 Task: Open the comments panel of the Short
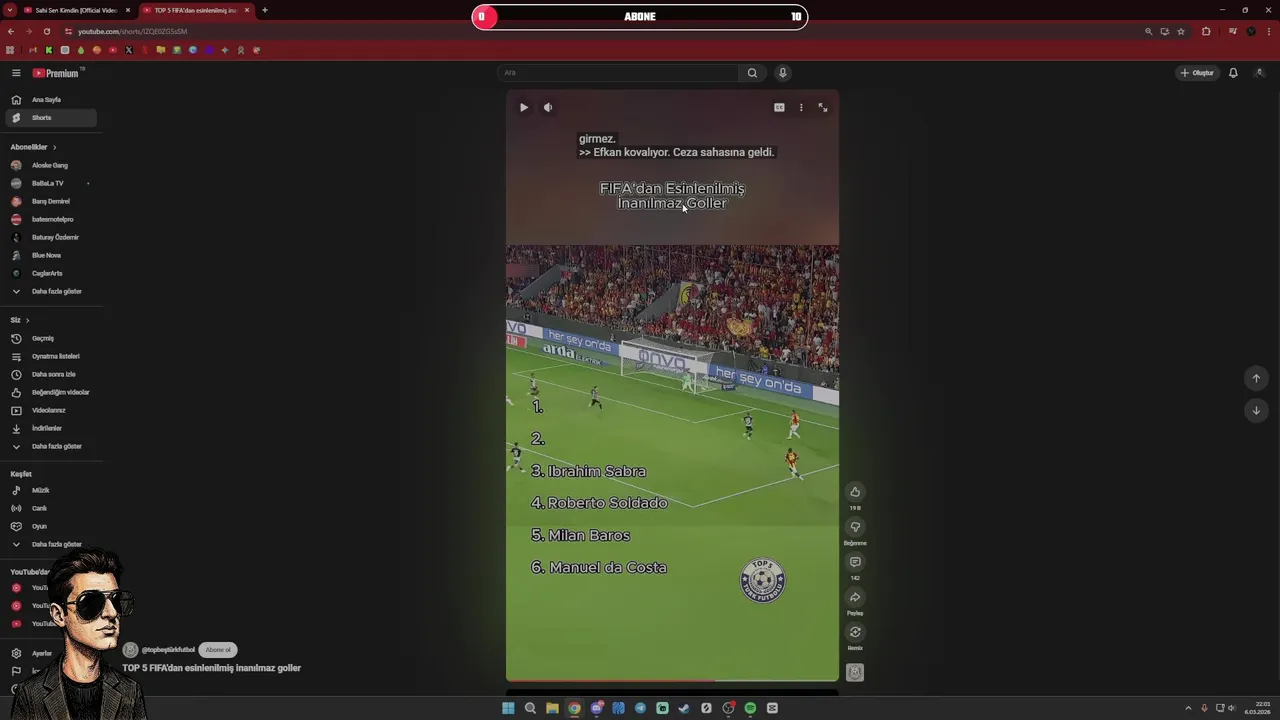coord(855,562)
